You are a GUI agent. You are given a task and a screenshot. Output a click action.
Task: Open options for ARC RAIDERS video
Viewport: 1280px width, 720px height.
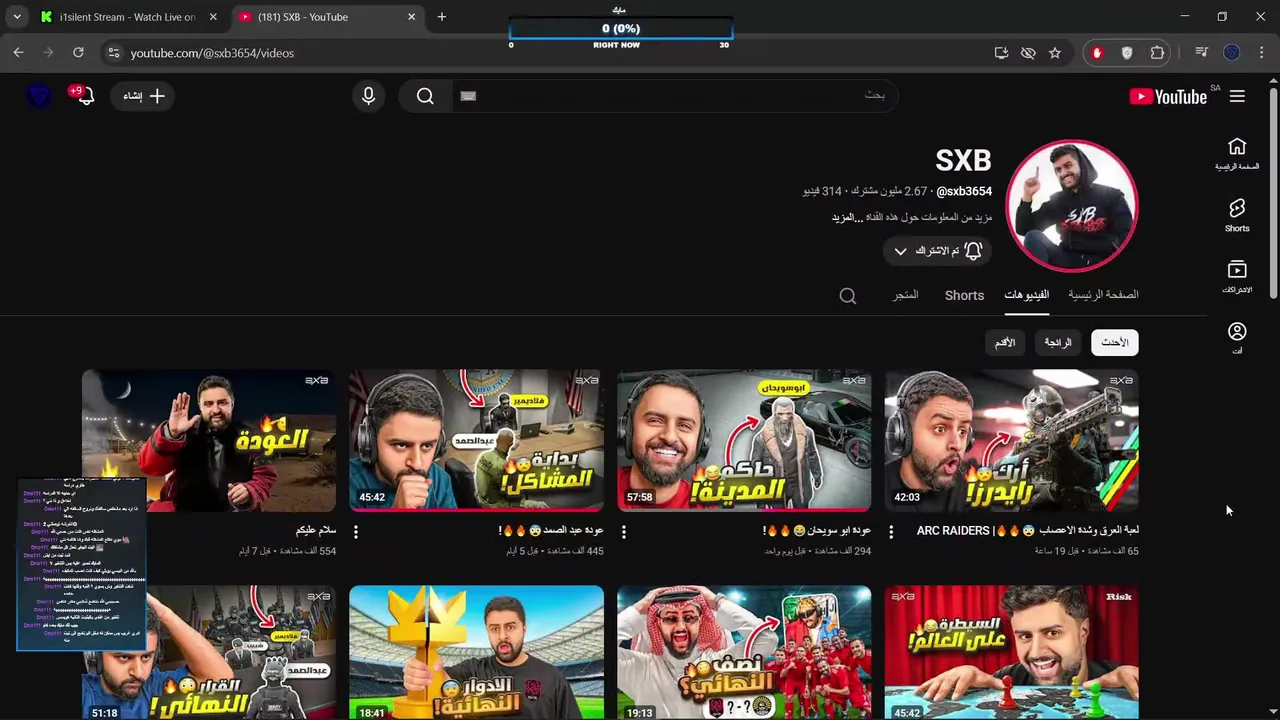click(891, 532)
